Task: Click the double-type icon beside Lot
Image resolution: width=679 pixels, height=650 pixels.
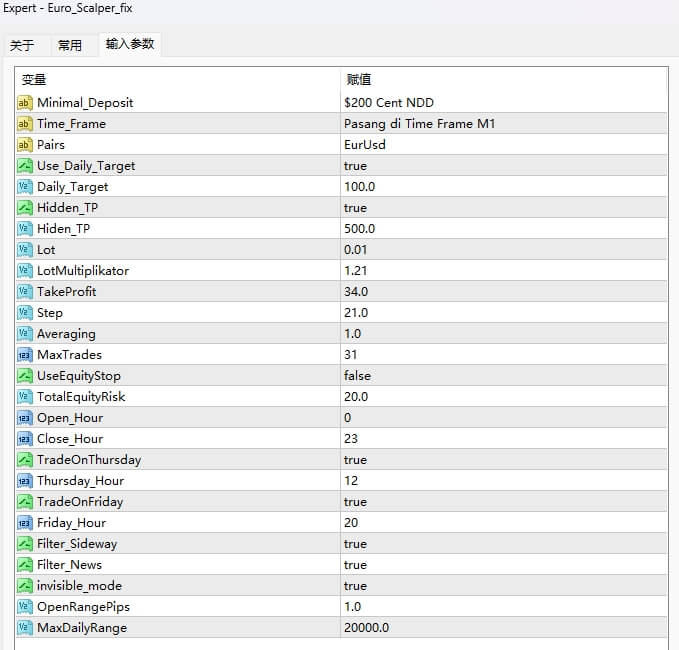Action: pos(25,250)
